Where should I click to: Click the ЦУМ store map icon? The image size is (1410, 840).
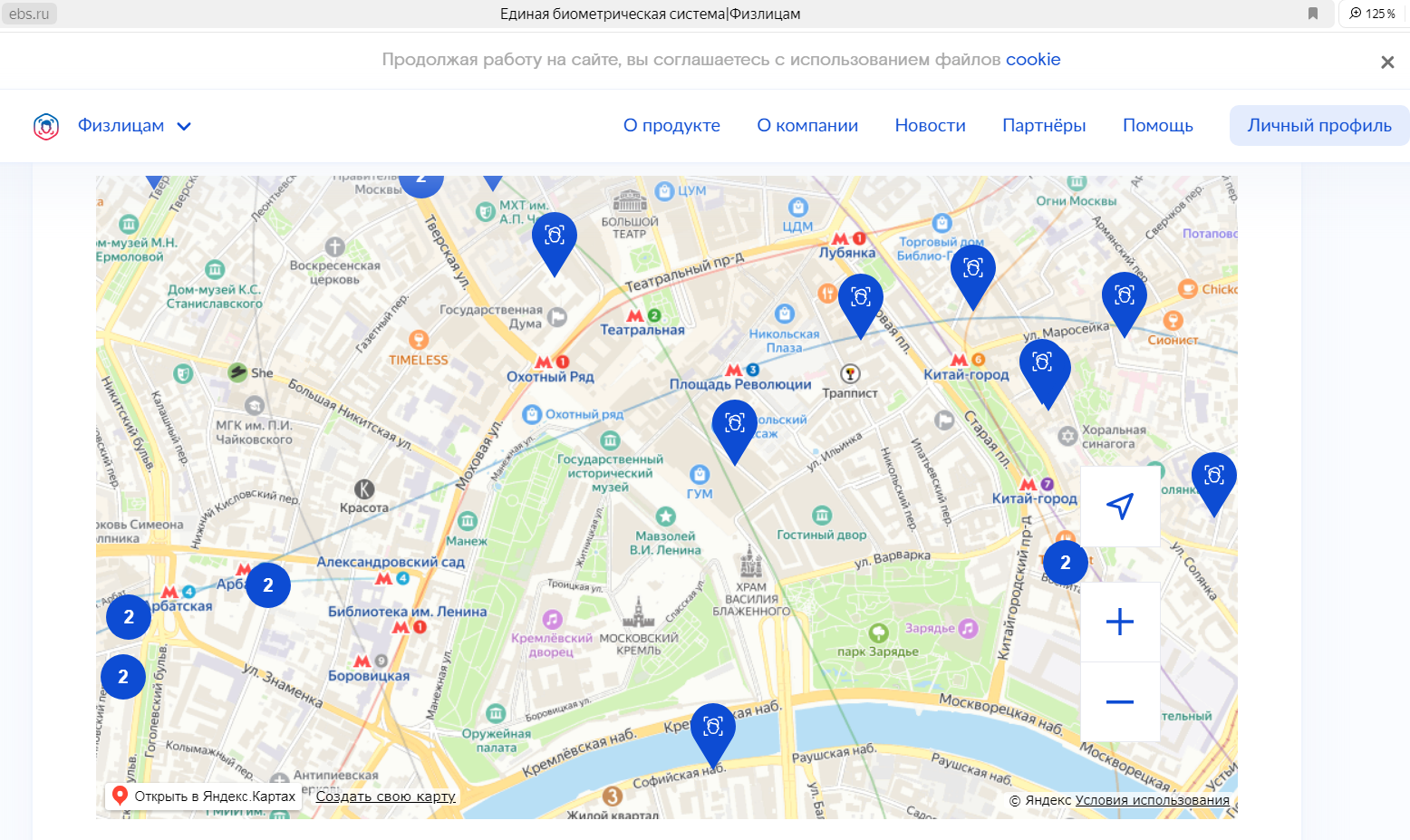click(x=664, y=190)
